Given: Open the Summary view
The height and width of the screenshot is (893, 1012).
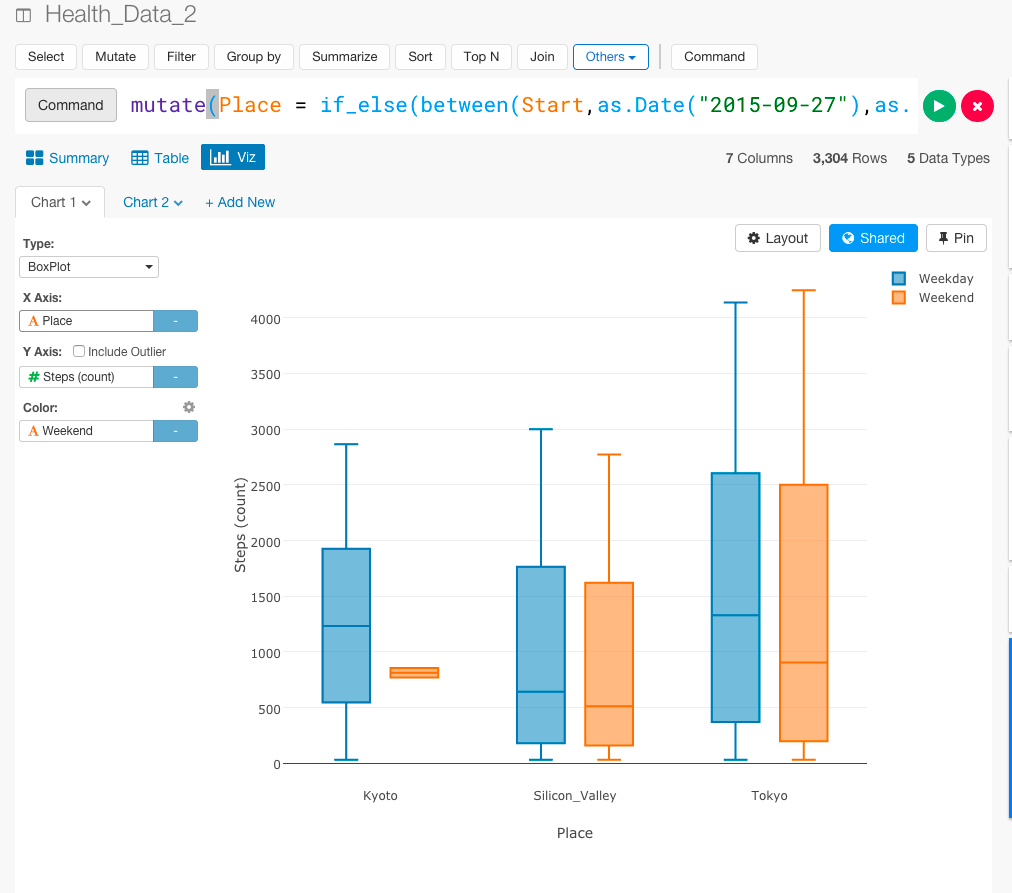Looking at the screenshot, I should tap(67, 158).
